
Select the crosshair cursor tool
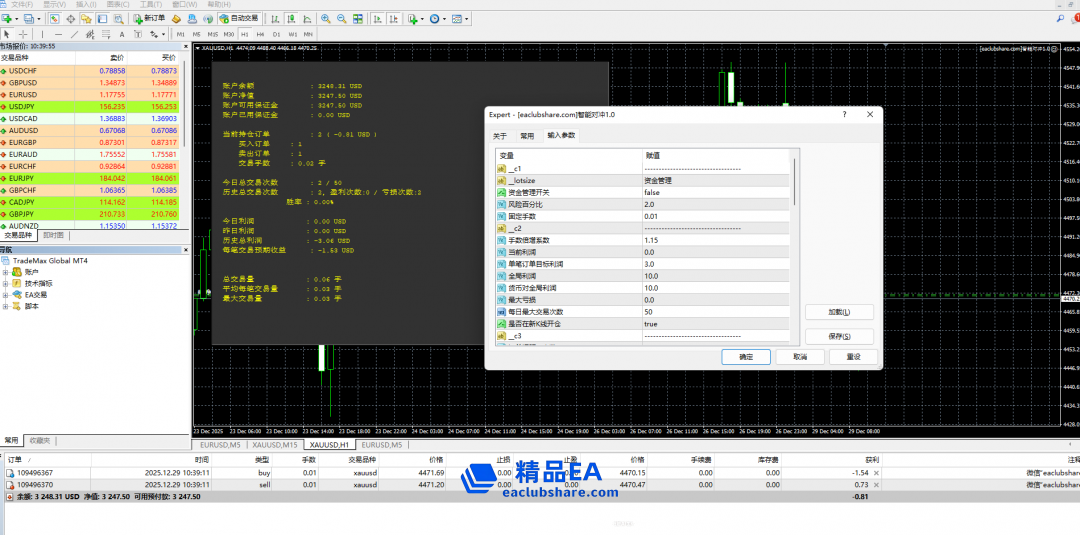click(22, 34)
